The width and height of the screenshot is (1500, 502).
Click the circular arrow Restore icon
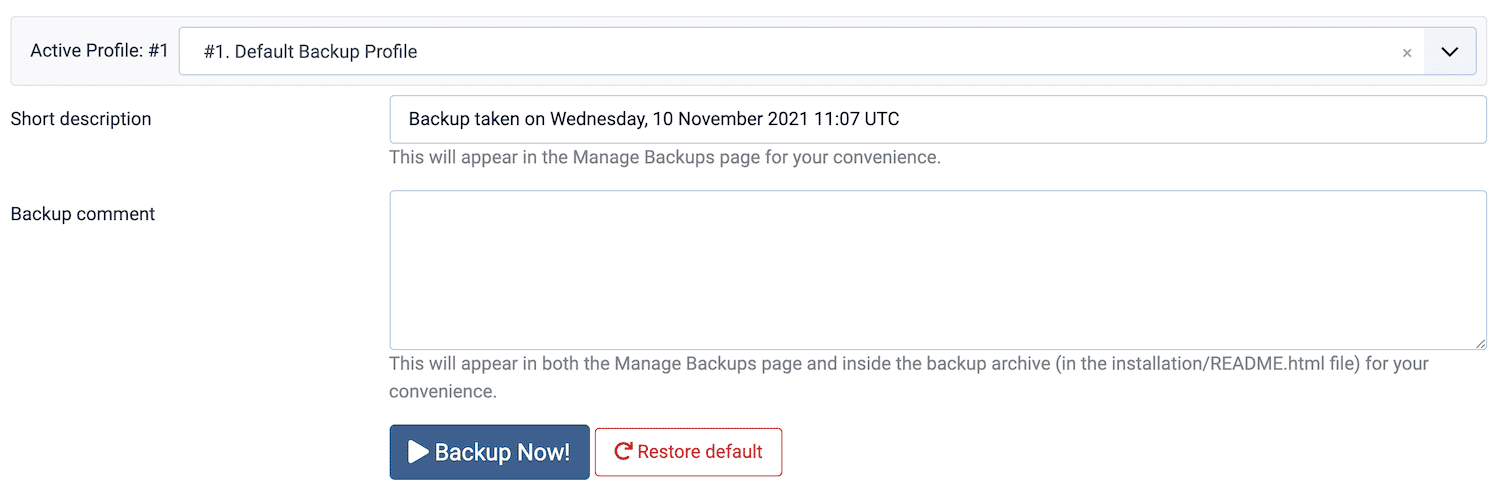coord(623,452)
